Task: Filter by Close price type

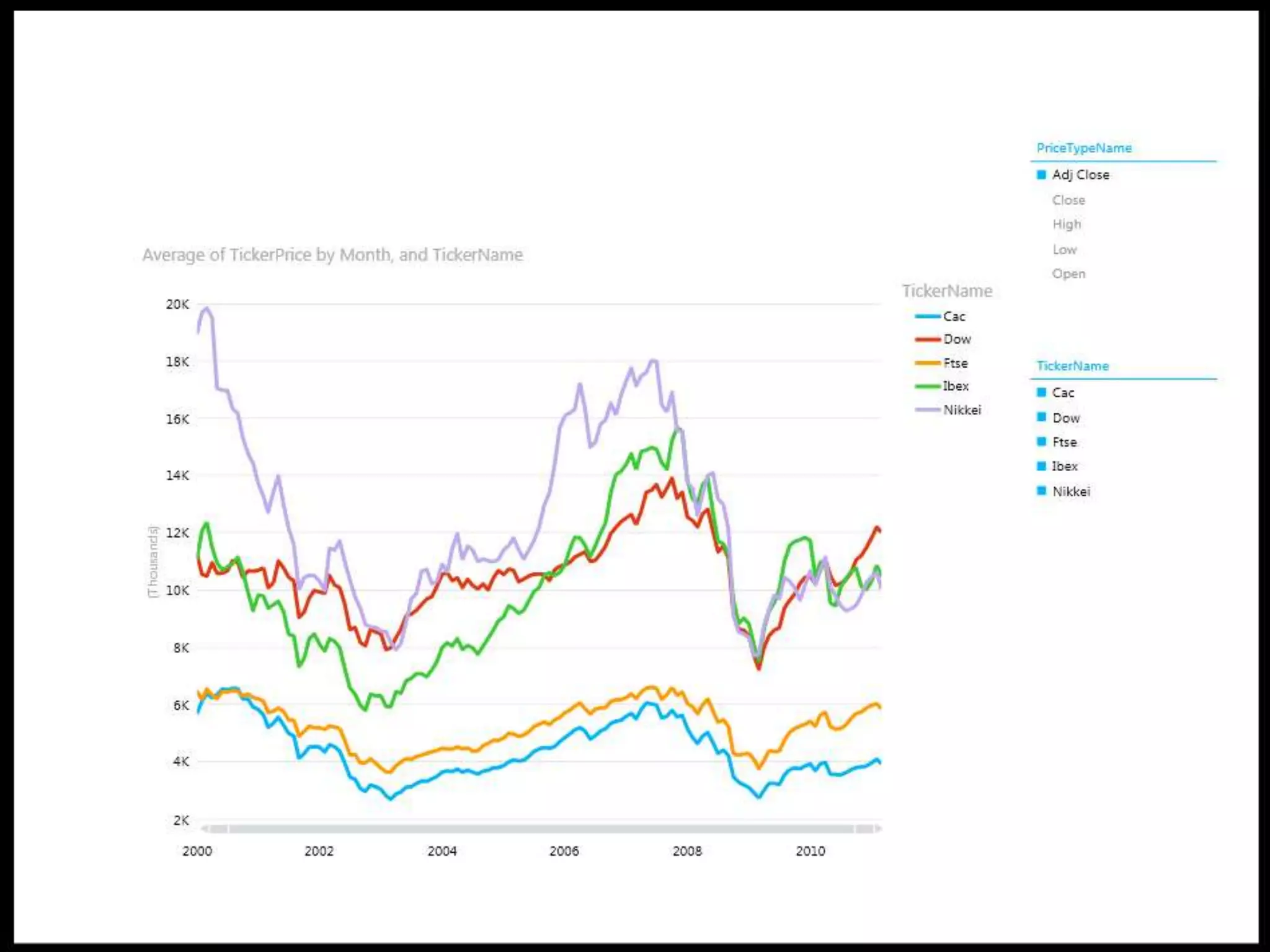Action: (x=1068, y=200)
